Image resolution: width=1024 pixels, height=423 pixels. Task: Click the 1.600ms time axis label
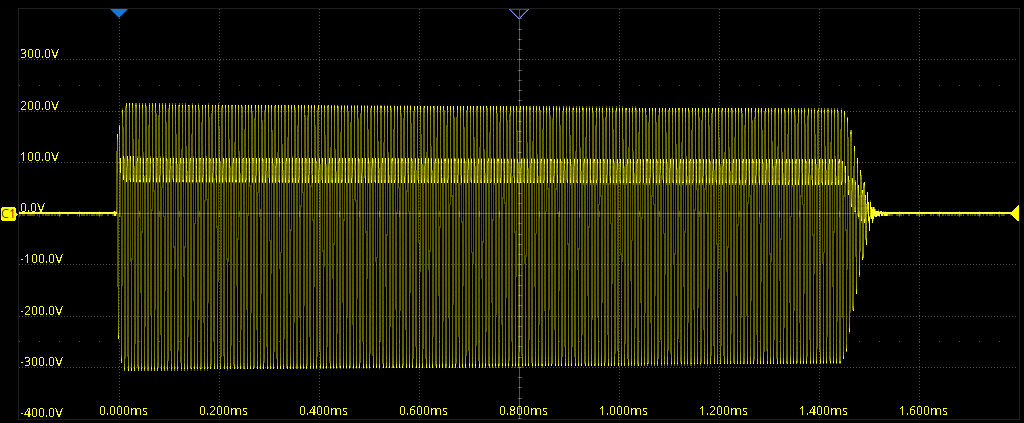coord(923,411)
